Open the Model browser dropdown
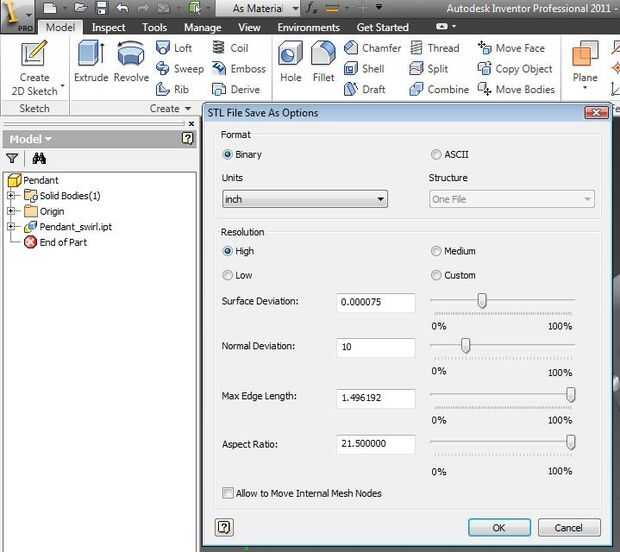 click(x=30, y=139)
